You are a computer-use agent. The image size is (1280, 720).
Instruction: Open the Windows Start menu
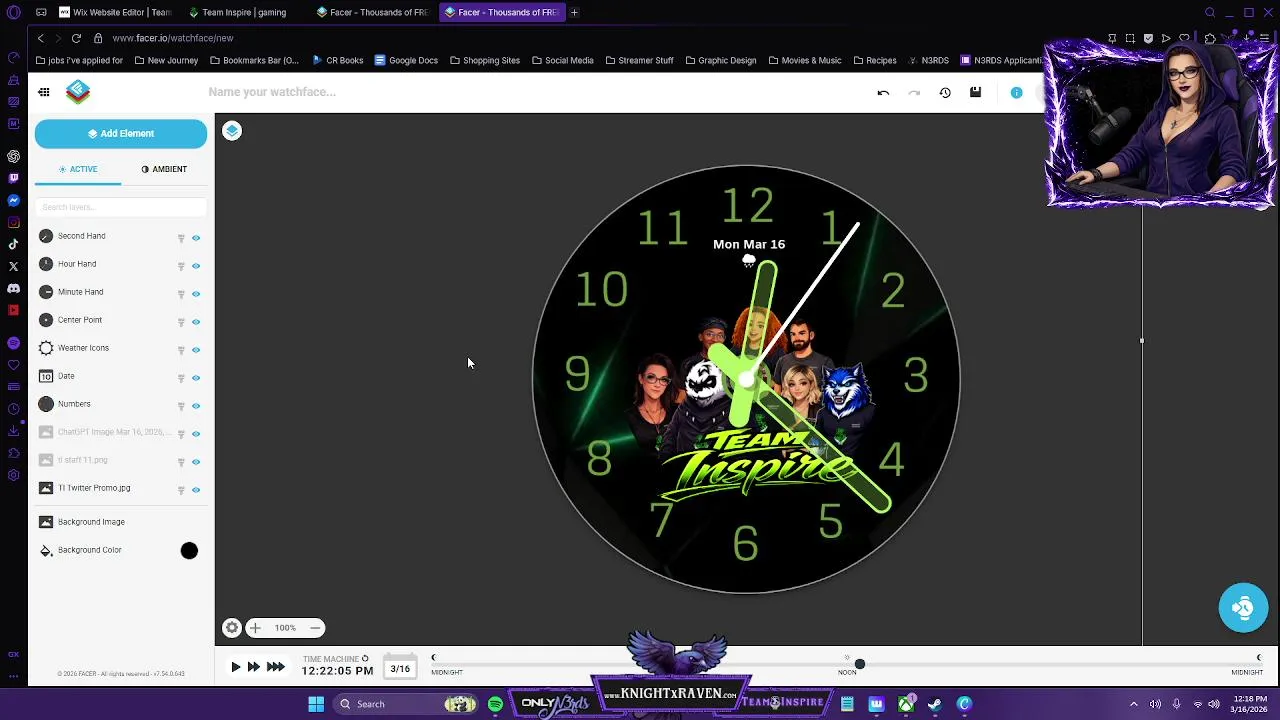[x=316, y=704]
